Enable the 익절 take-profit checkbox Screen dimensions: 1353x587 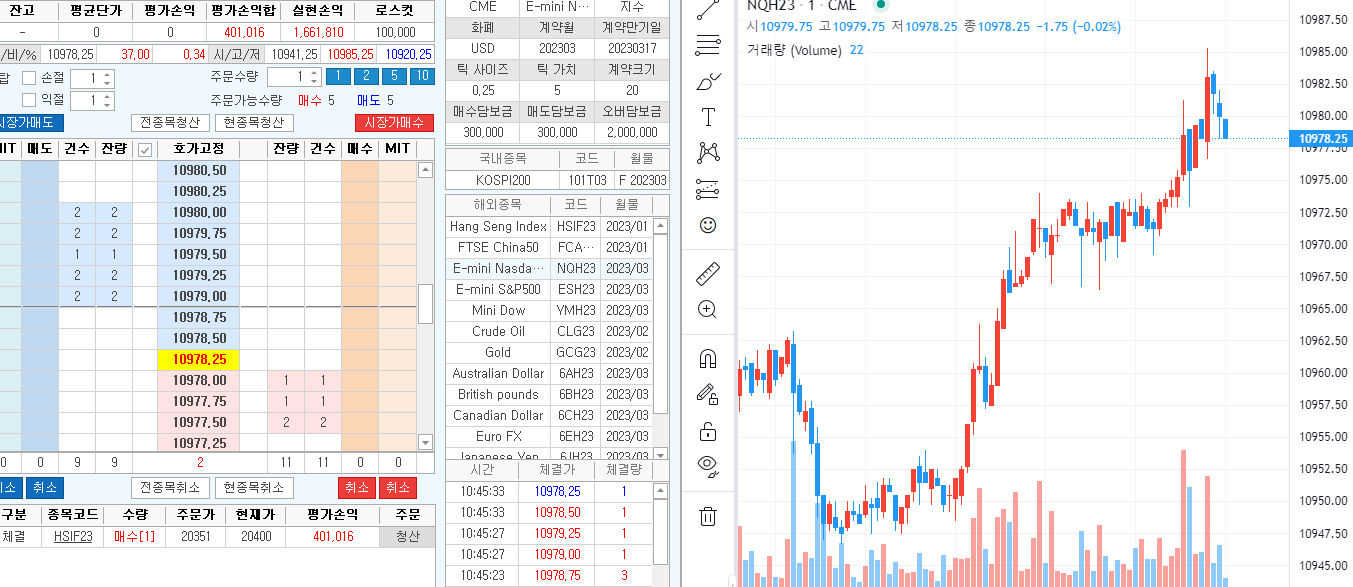click(29, 100)
